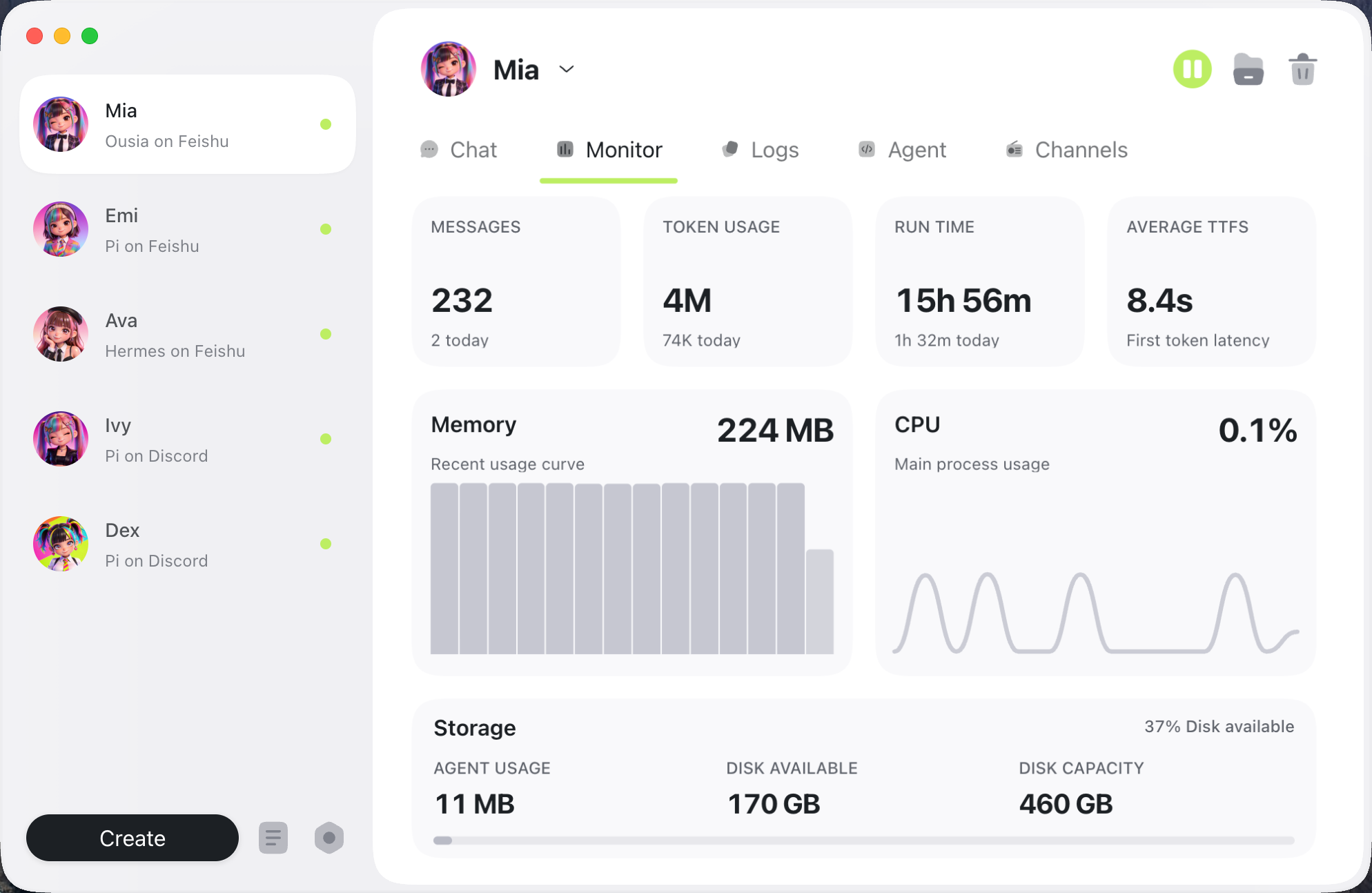1372x893 pixels.
Task: Pause the Mia agent with green button
Action: point(1192,70)
